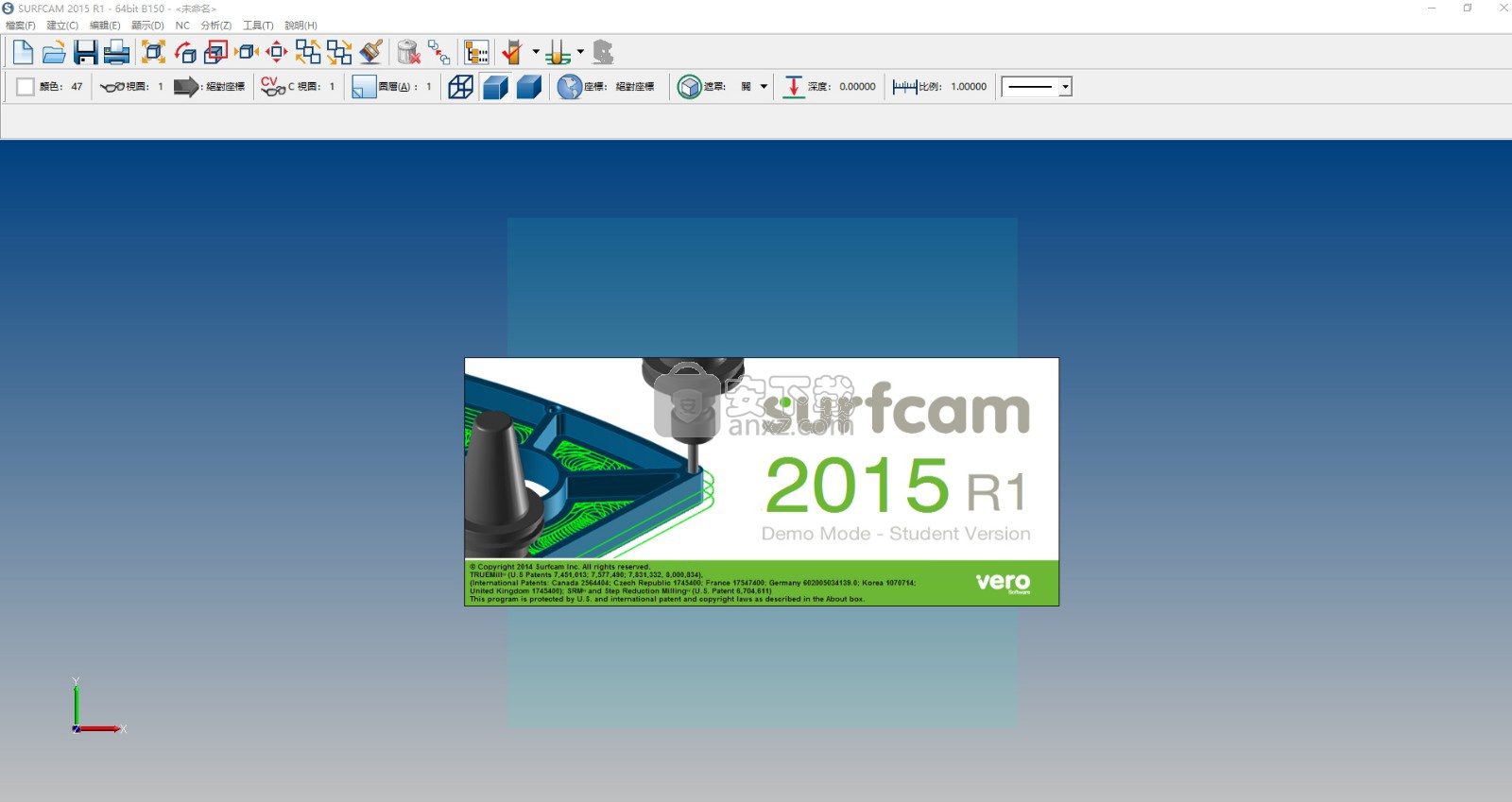
Task: Click the CV construction view icon
Action: point(273,87)
